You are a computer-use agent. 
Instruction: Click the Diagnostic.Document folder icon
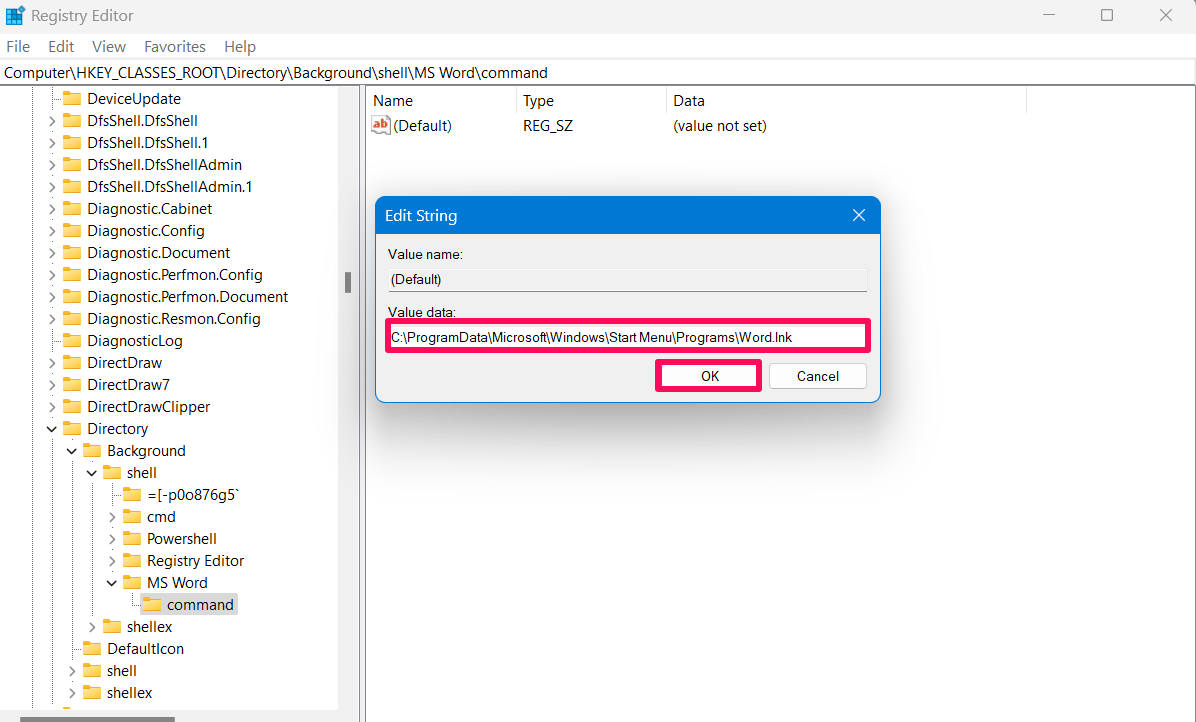pos(72,252)
